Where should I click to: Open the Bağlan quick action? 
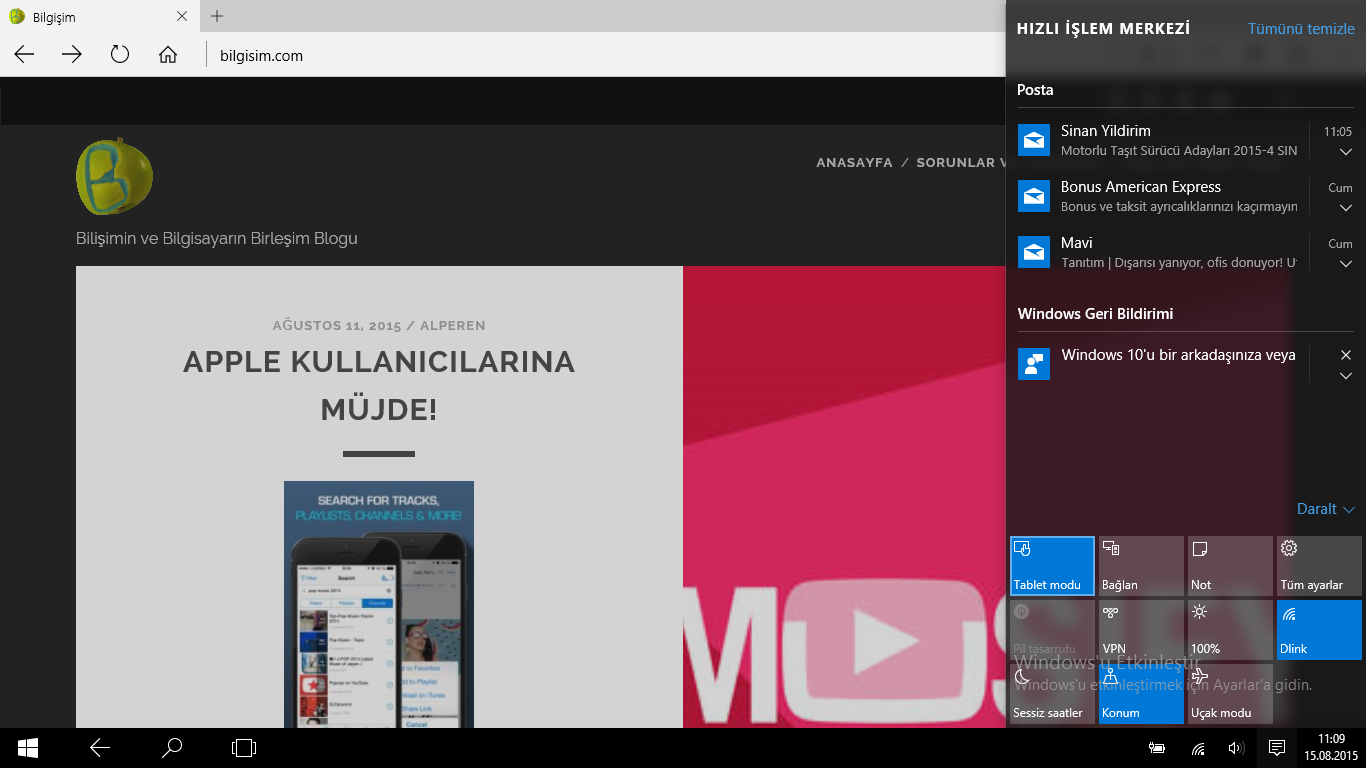pos(1141,566)
